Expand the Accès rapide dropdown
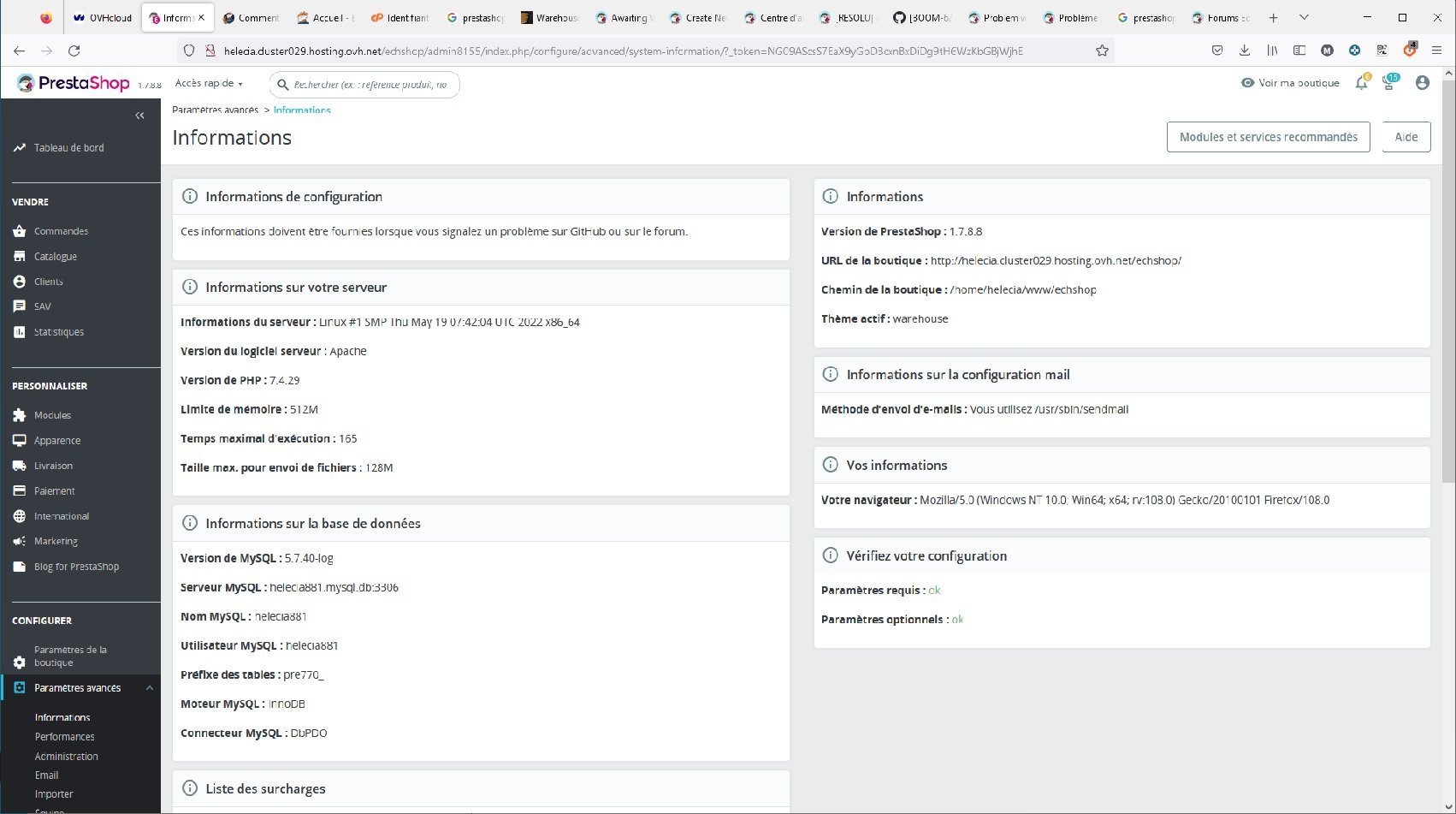This screenshot has height=814, width=1456. click(209, 83)
